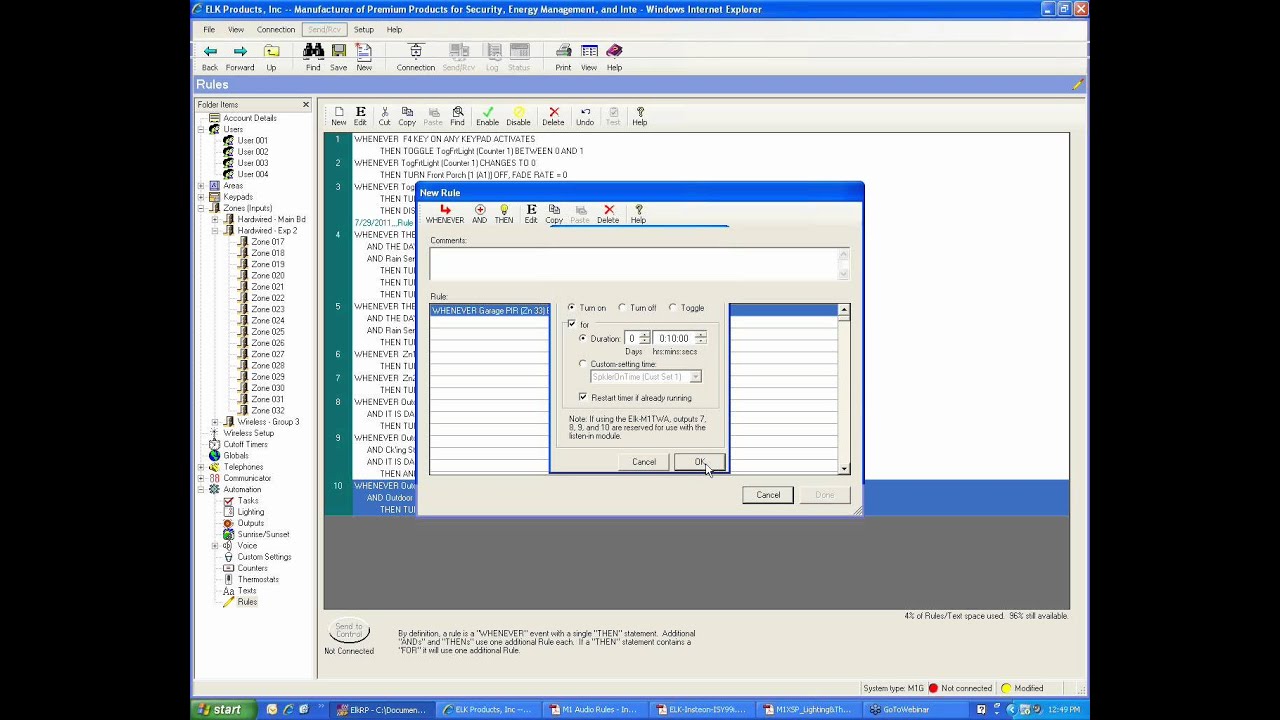Click the Cancel button next to Done

768,495
